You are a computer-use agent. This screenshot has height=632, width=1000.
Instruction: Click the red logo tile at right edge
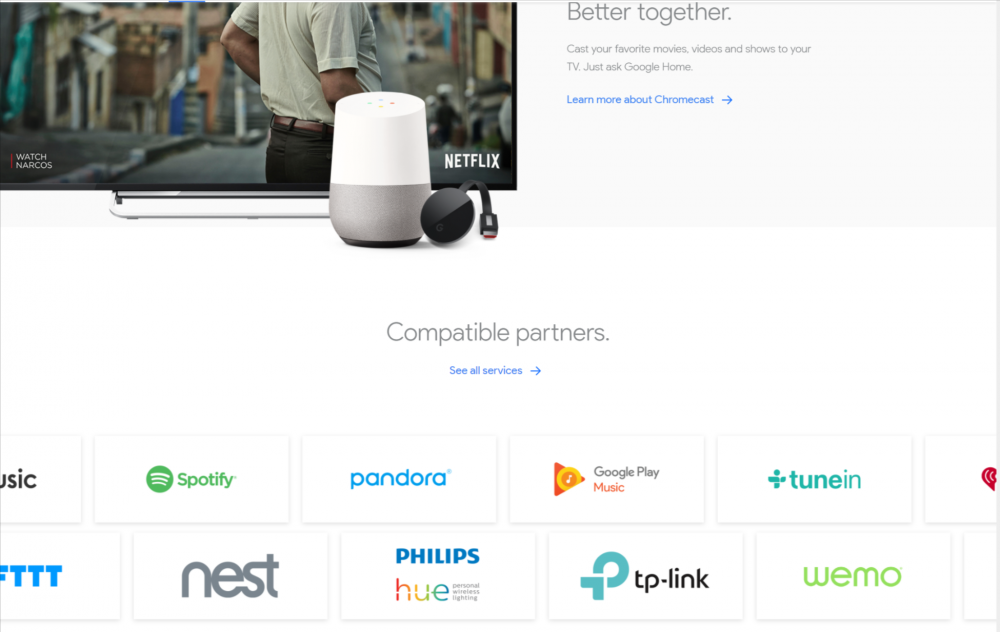(x=962, y=479)
